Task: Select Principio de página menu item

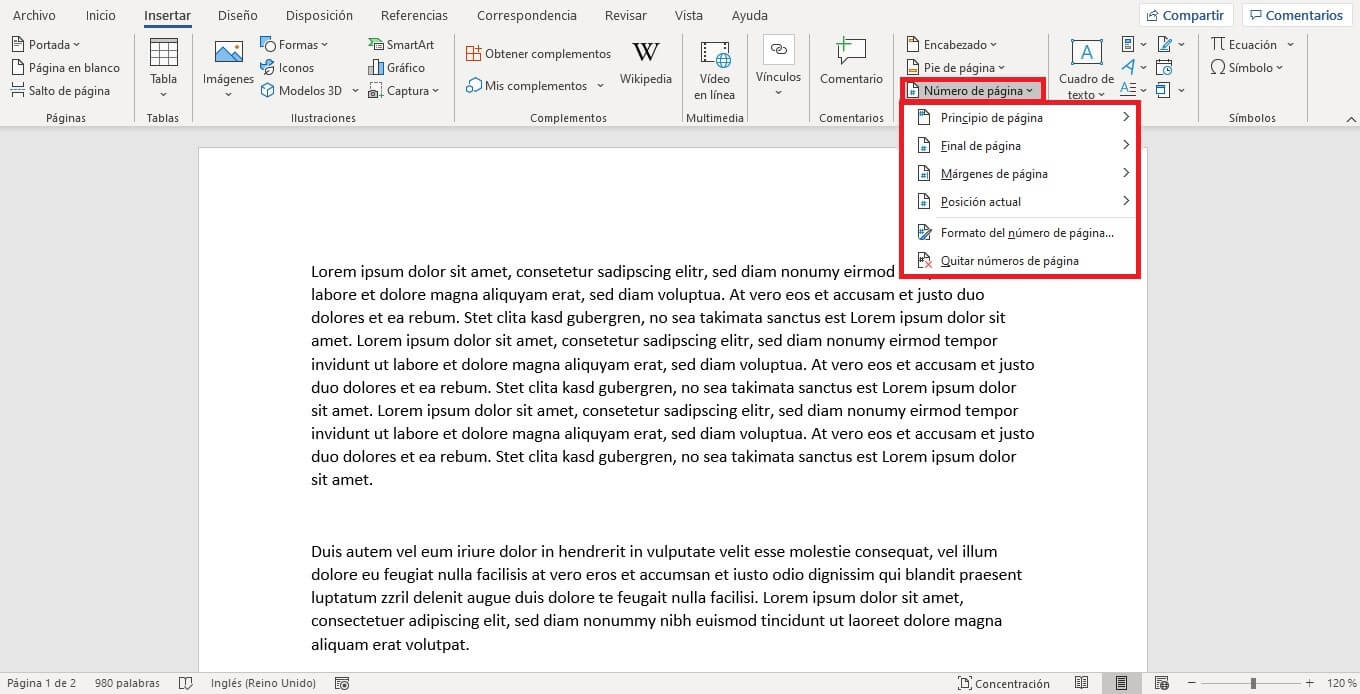Action: (x=1021, y=118)
